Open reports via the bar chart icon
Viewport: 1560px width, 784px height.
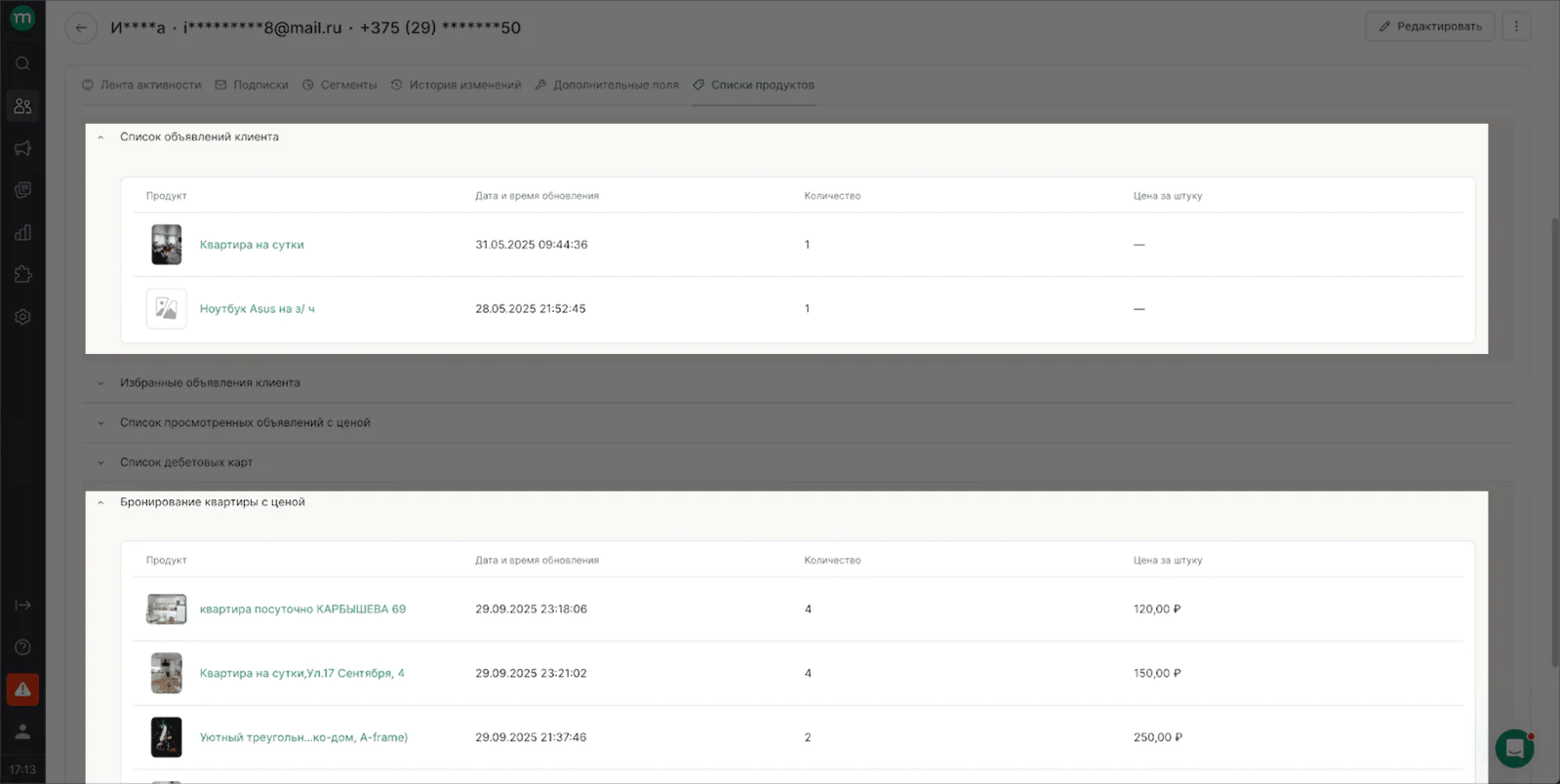[22, 233]
